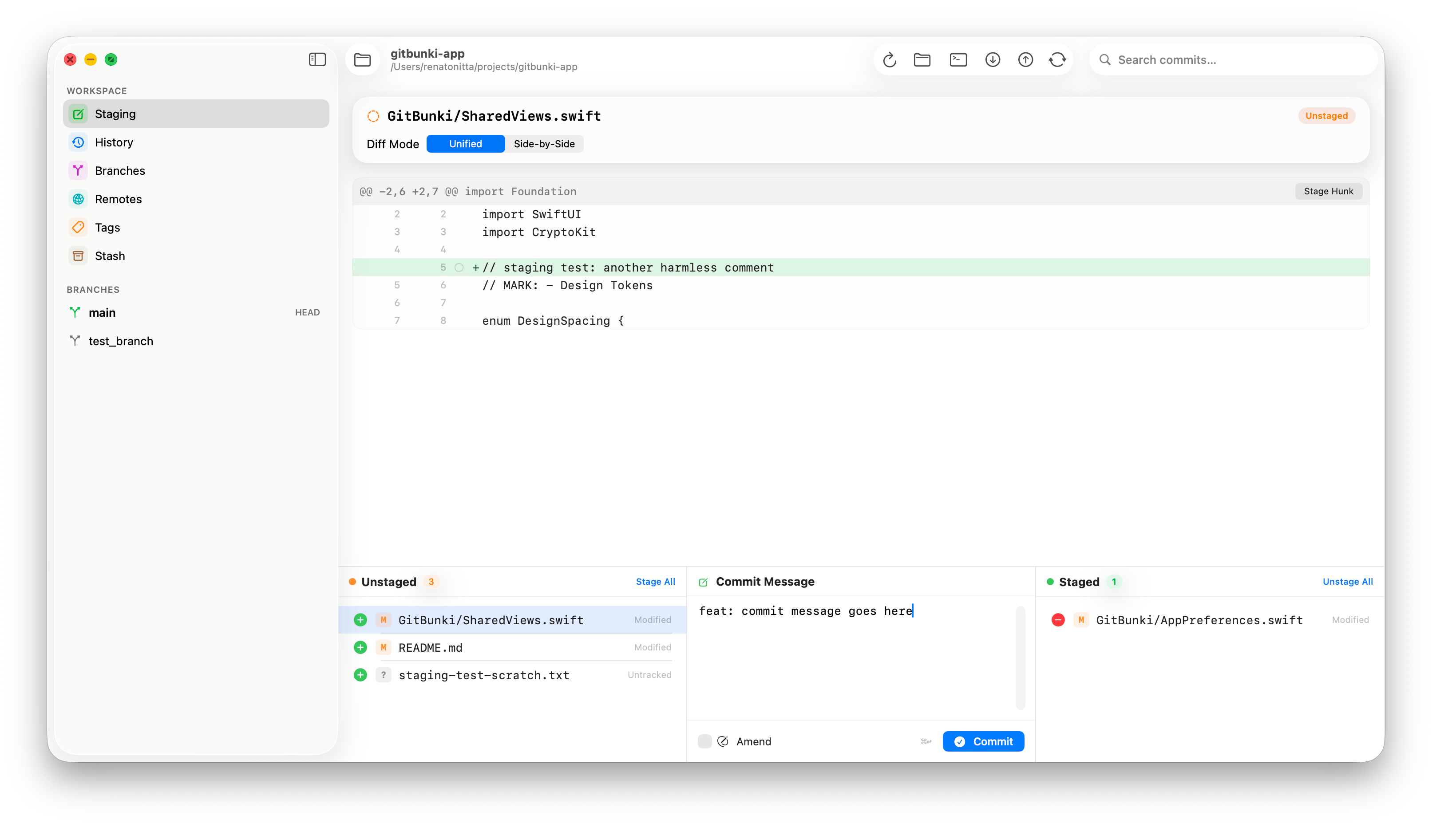This screenshot has height=827, width=1456.
Task: Click Unstage All in Staged panel
Action: [x=1347, y=582]
